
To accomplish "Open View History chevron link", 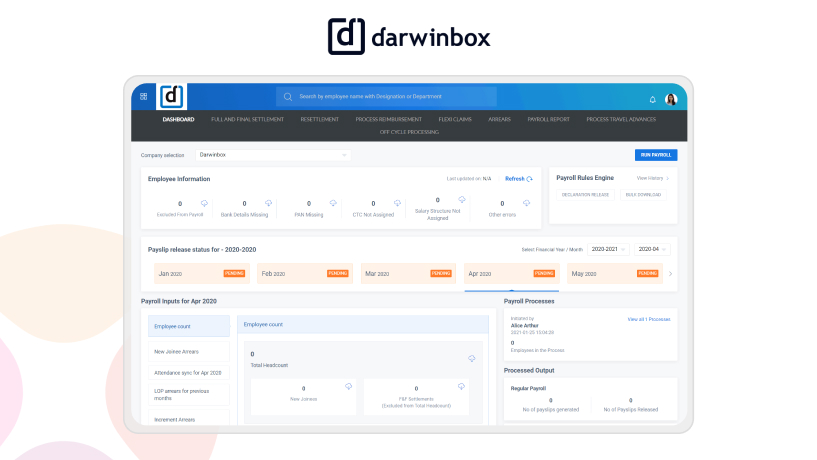I will pos(653,178).
